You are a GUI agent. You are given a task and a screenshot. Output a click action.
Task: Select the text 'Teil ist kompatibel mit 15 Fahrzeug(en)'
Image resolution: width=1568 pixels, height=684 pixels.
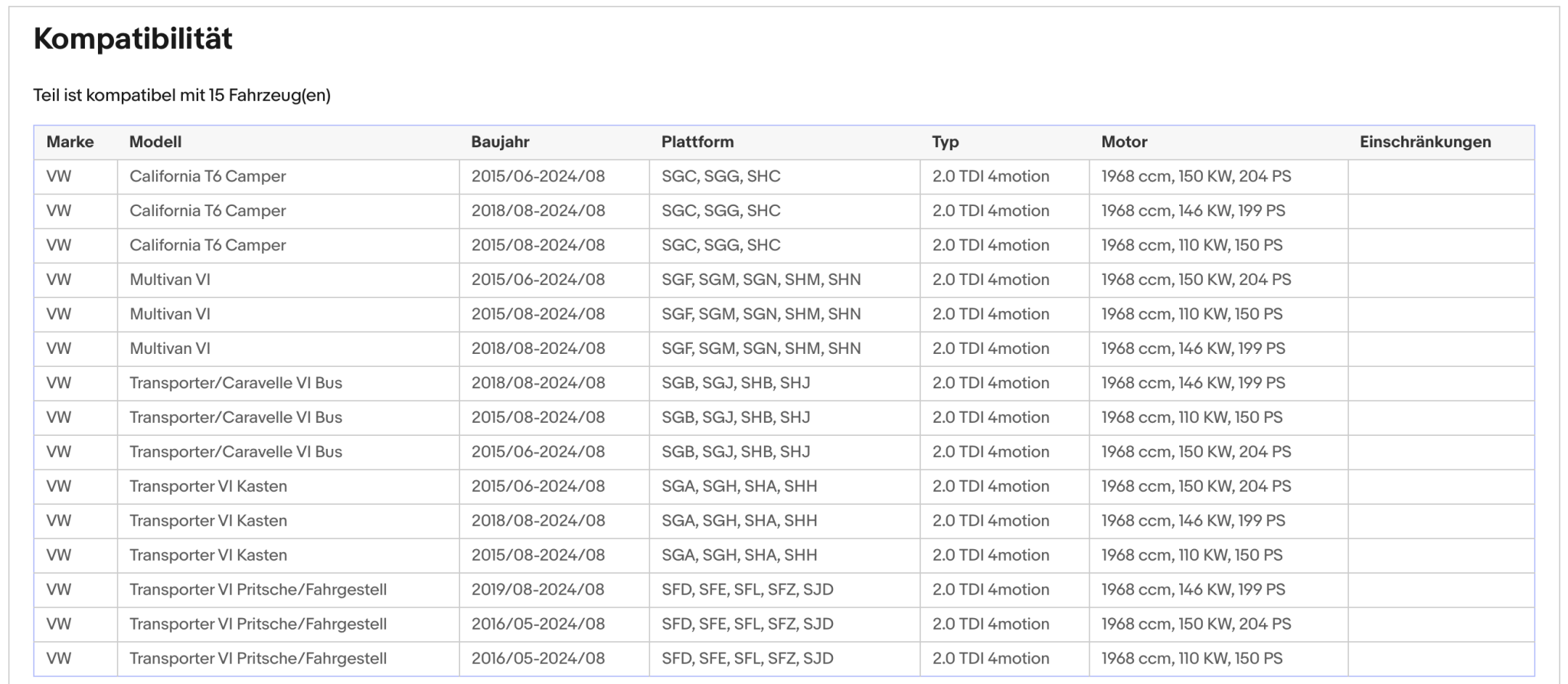click(182, 96)
